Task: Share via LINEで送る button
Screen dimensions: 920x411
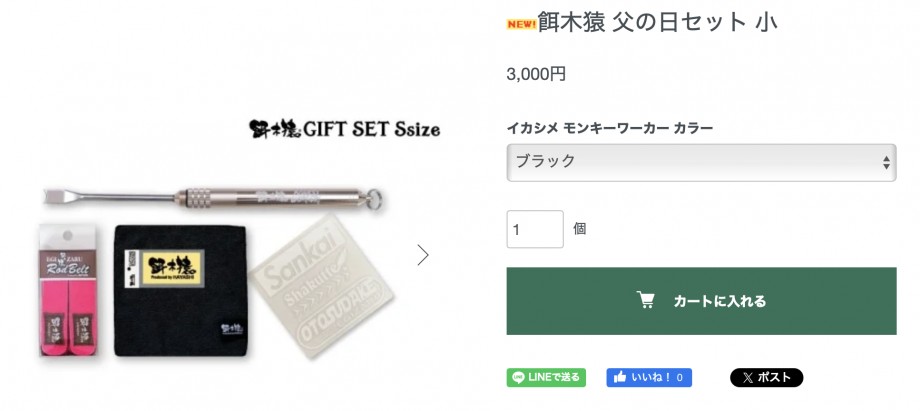Action: (x=546, y=378)
